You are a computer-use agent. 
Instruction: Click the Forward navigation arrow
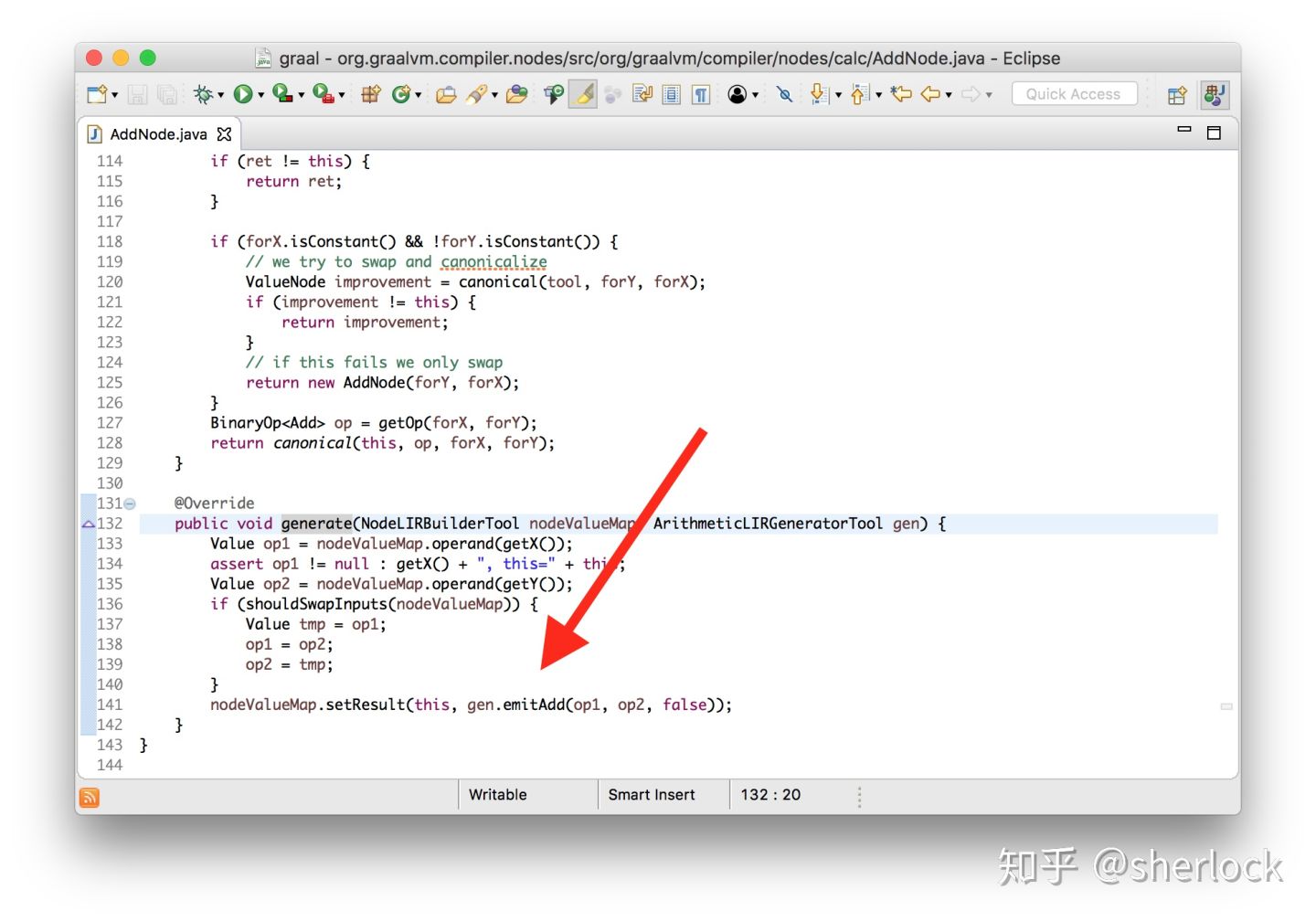971,94
